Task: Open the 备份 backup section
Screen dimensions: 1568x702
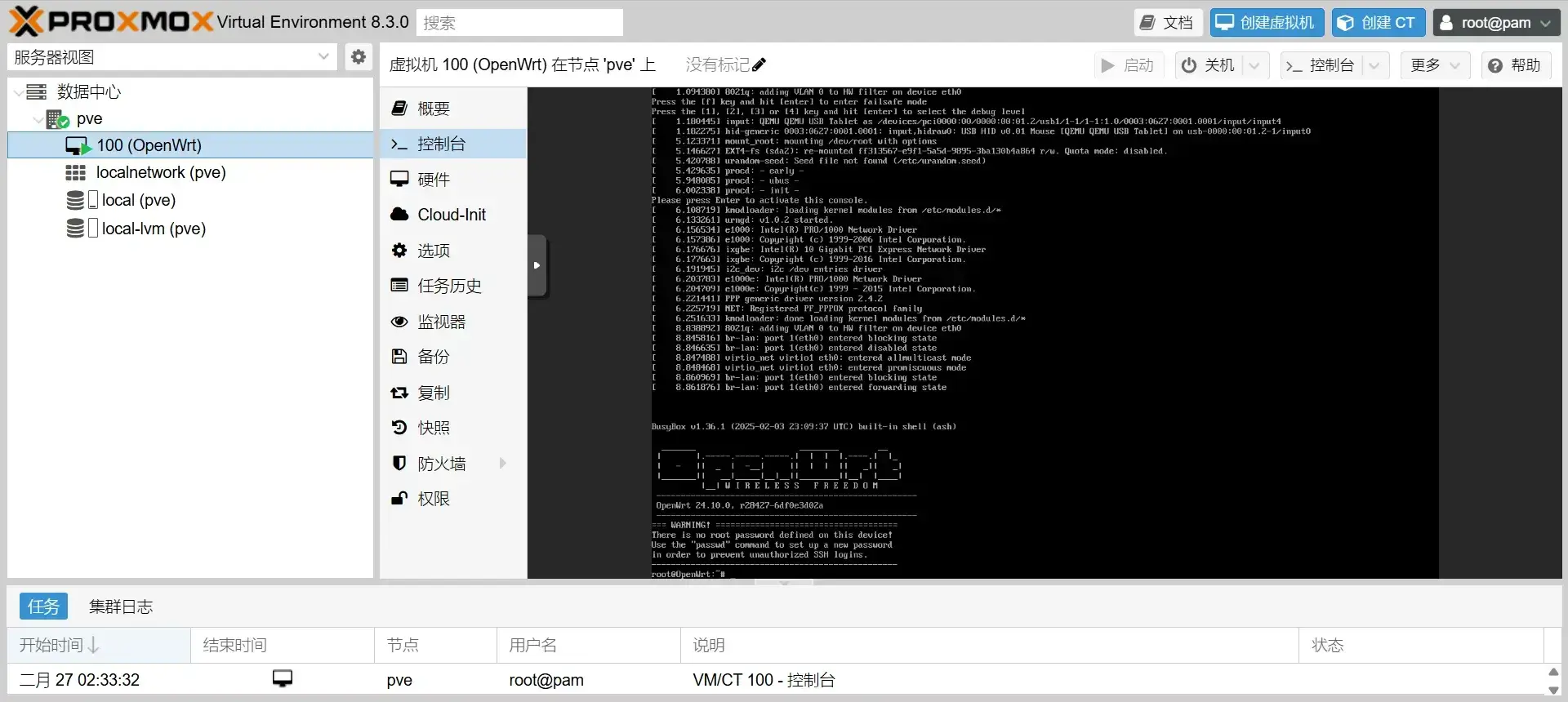Action: click(433, 357)
